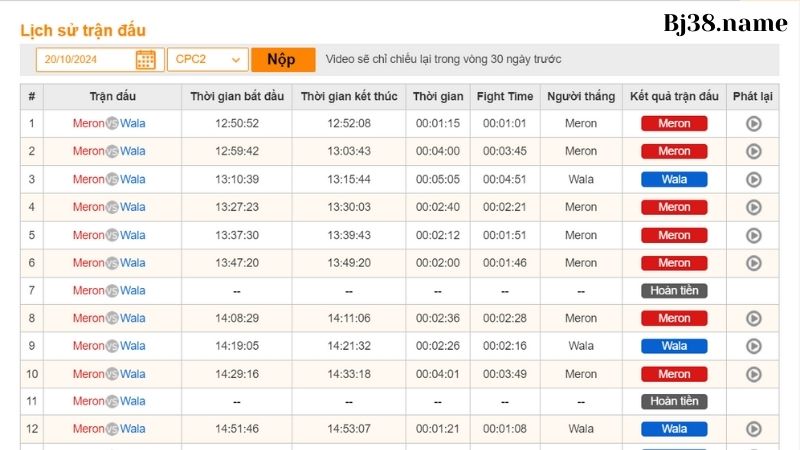Watch replay for match 10
Screen dimensions: 800x450
754,374
